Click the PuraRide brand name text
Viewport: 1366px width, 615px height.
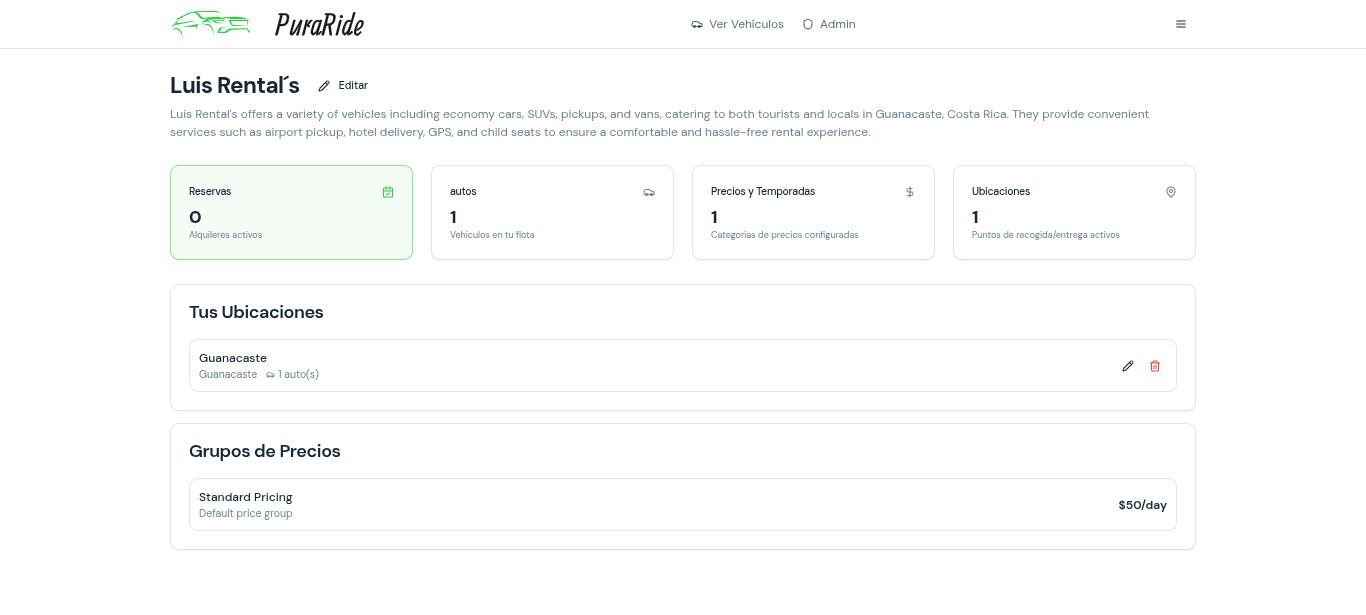point(319,24)
